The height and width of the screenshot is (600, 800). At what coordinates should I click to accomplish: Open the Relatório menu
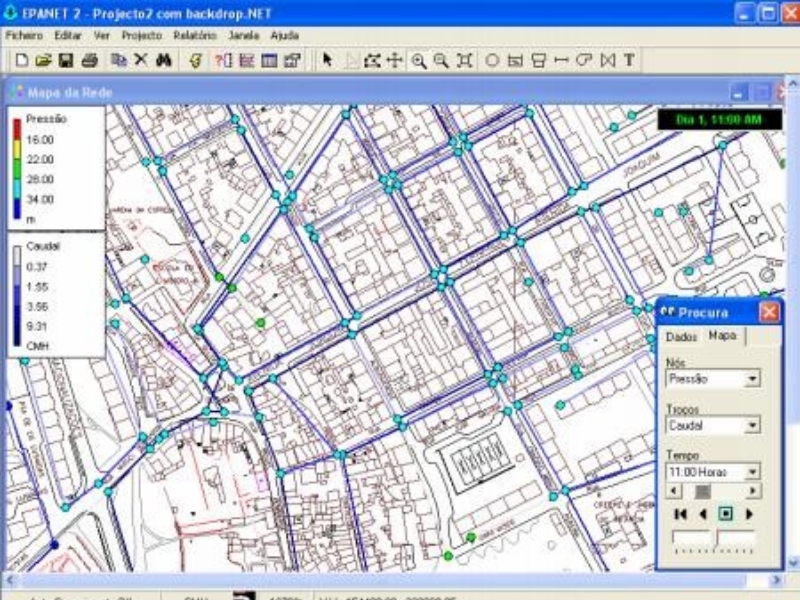(195, 34)
